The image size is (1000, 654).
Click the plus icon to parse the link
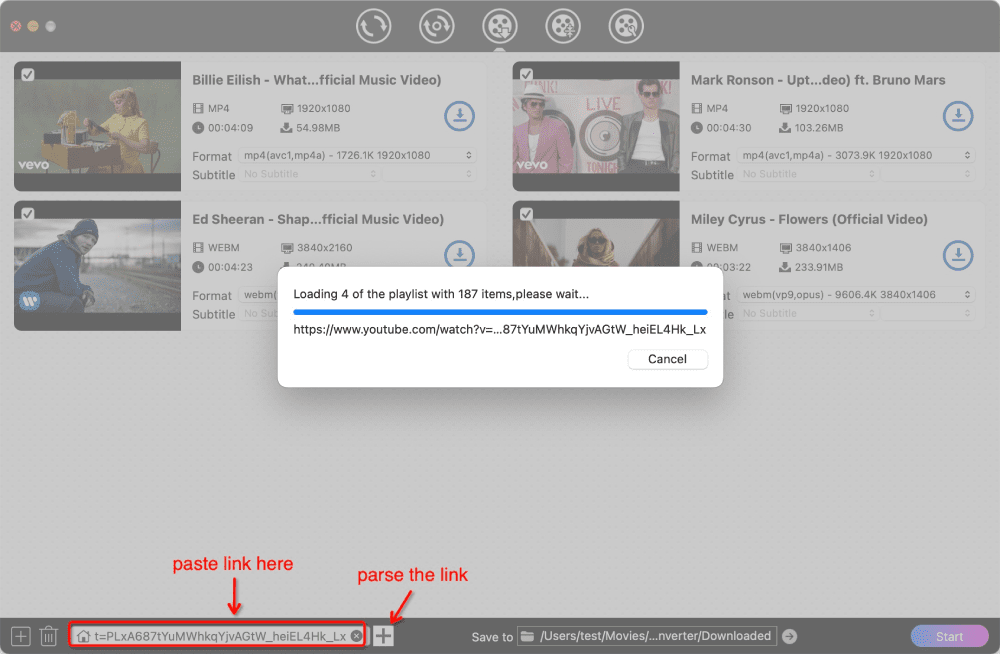[x=384, y=636]
